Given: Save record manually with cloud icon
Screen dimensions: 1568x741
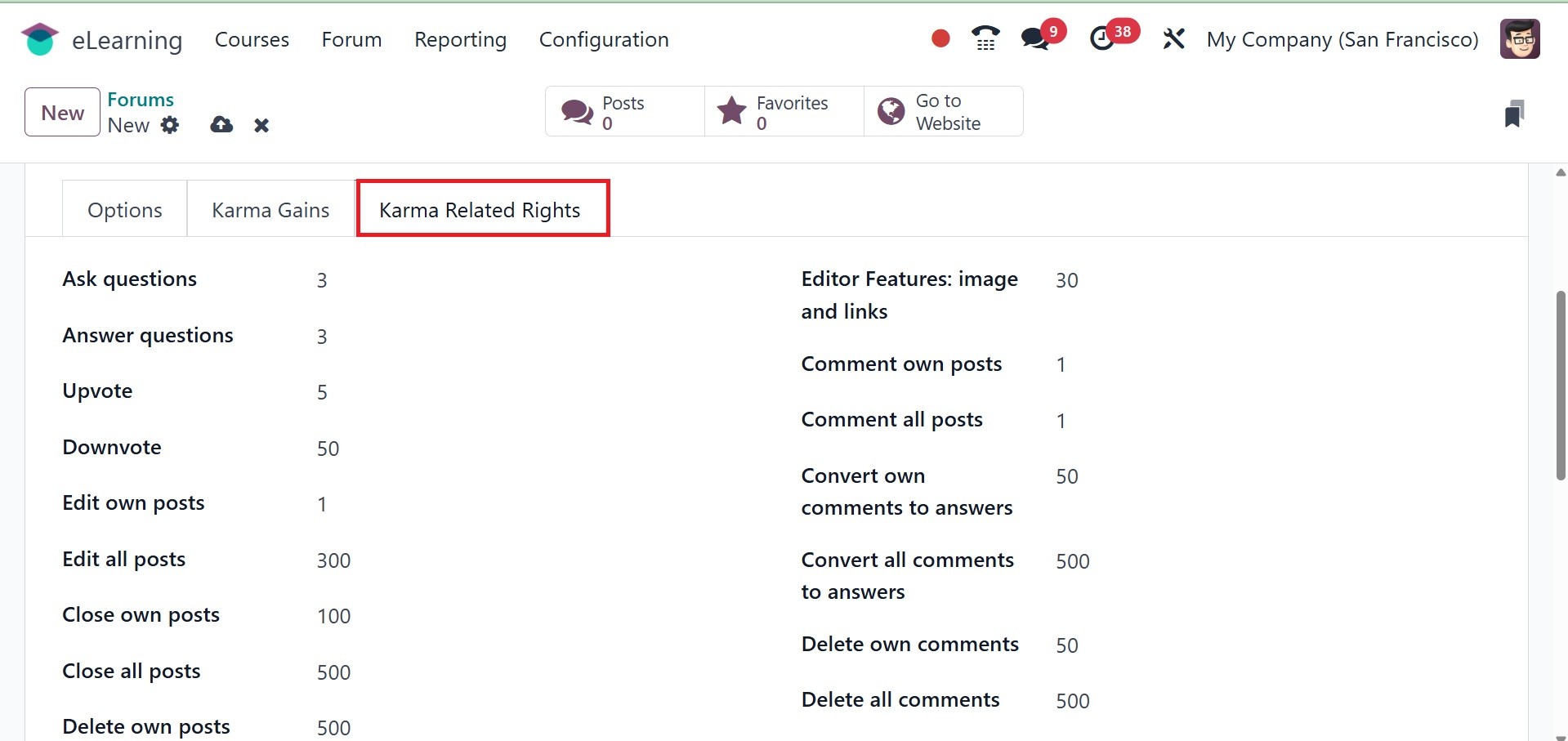Looking at the screenshot, I should pos(221,125).
